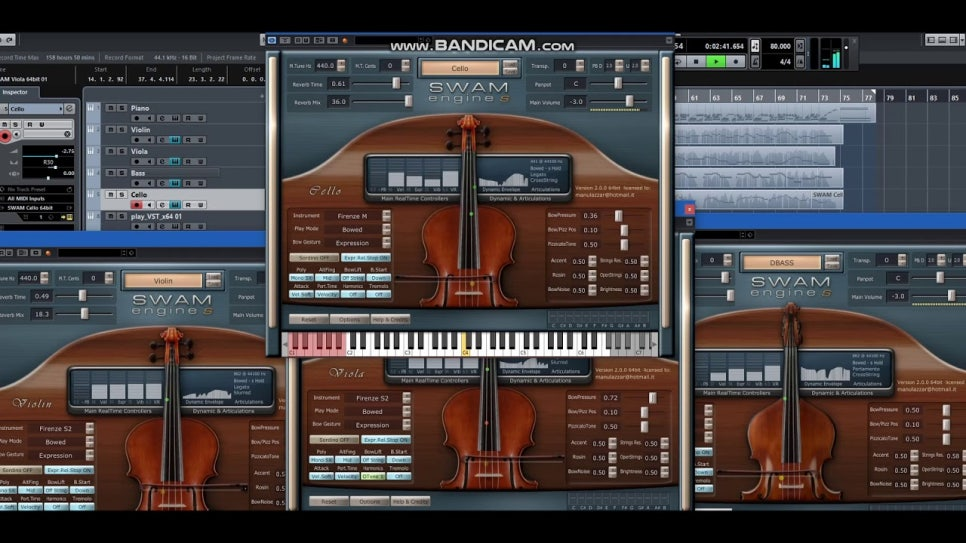
Task: Click the Cello preset name field
Action: coord(460,68)
